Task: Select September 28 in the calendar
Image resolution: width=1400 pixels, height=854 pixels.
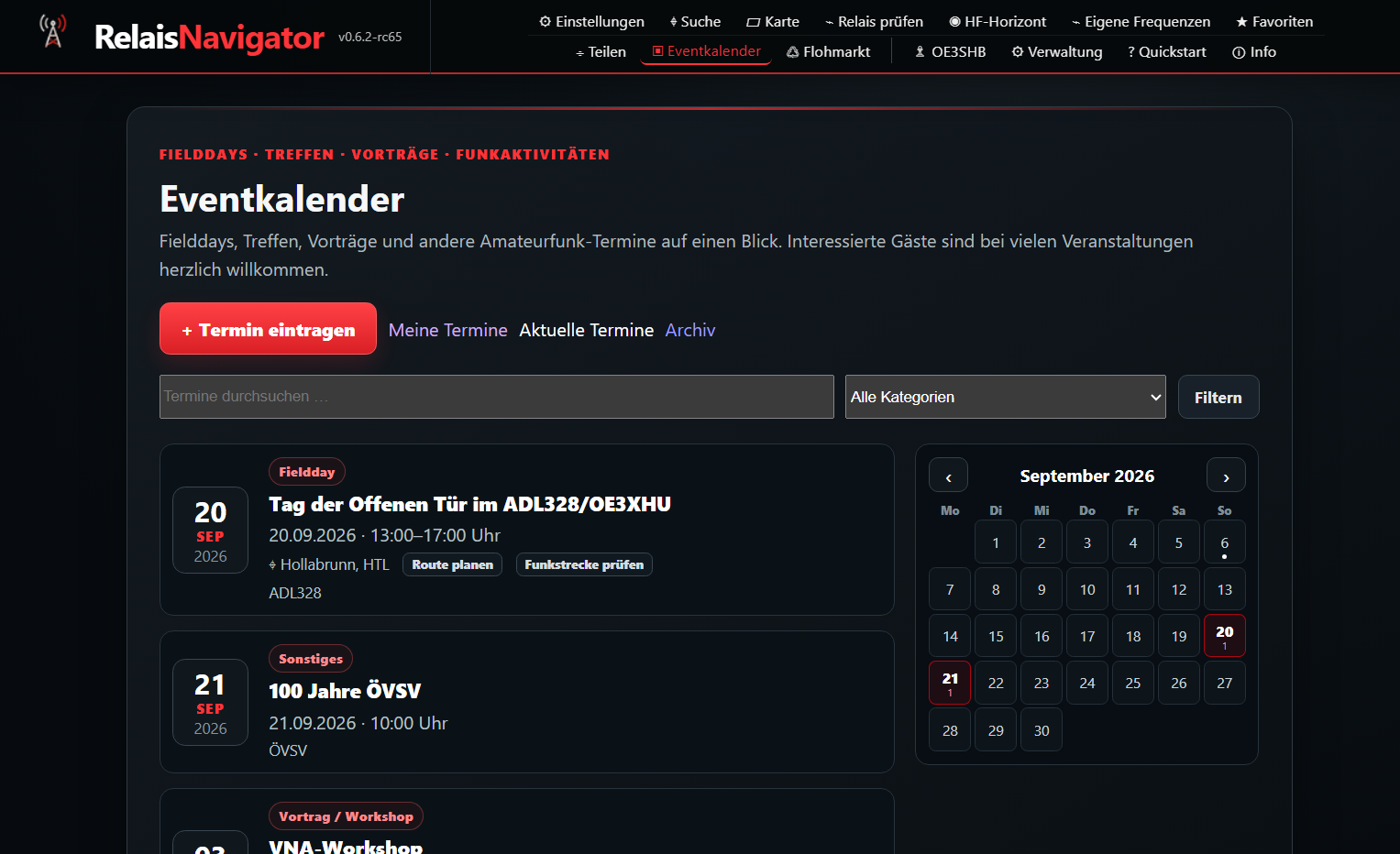Action: tap(950, 730)
